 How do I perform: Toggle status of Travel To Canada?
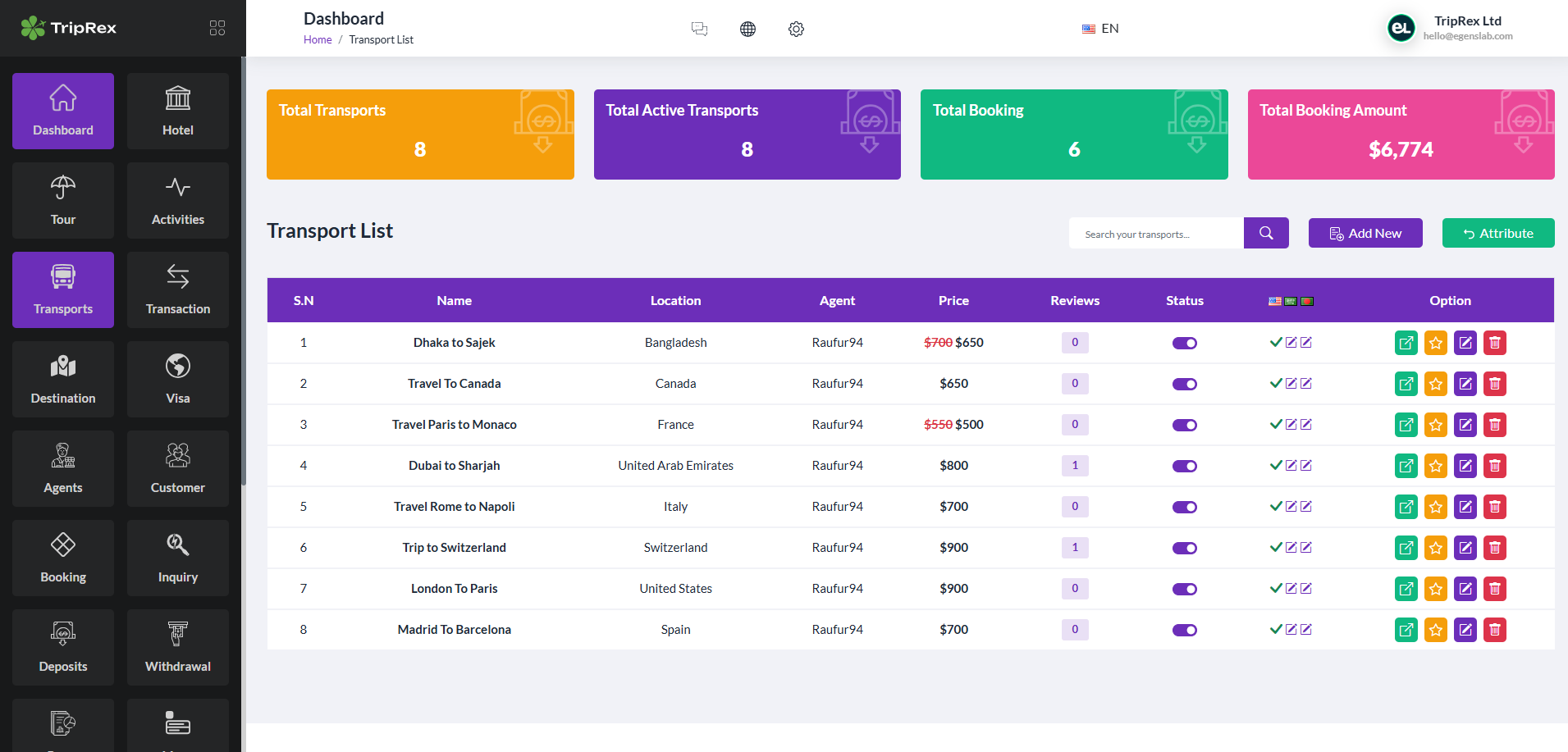pyautogui.click(x=1185, y=384)
